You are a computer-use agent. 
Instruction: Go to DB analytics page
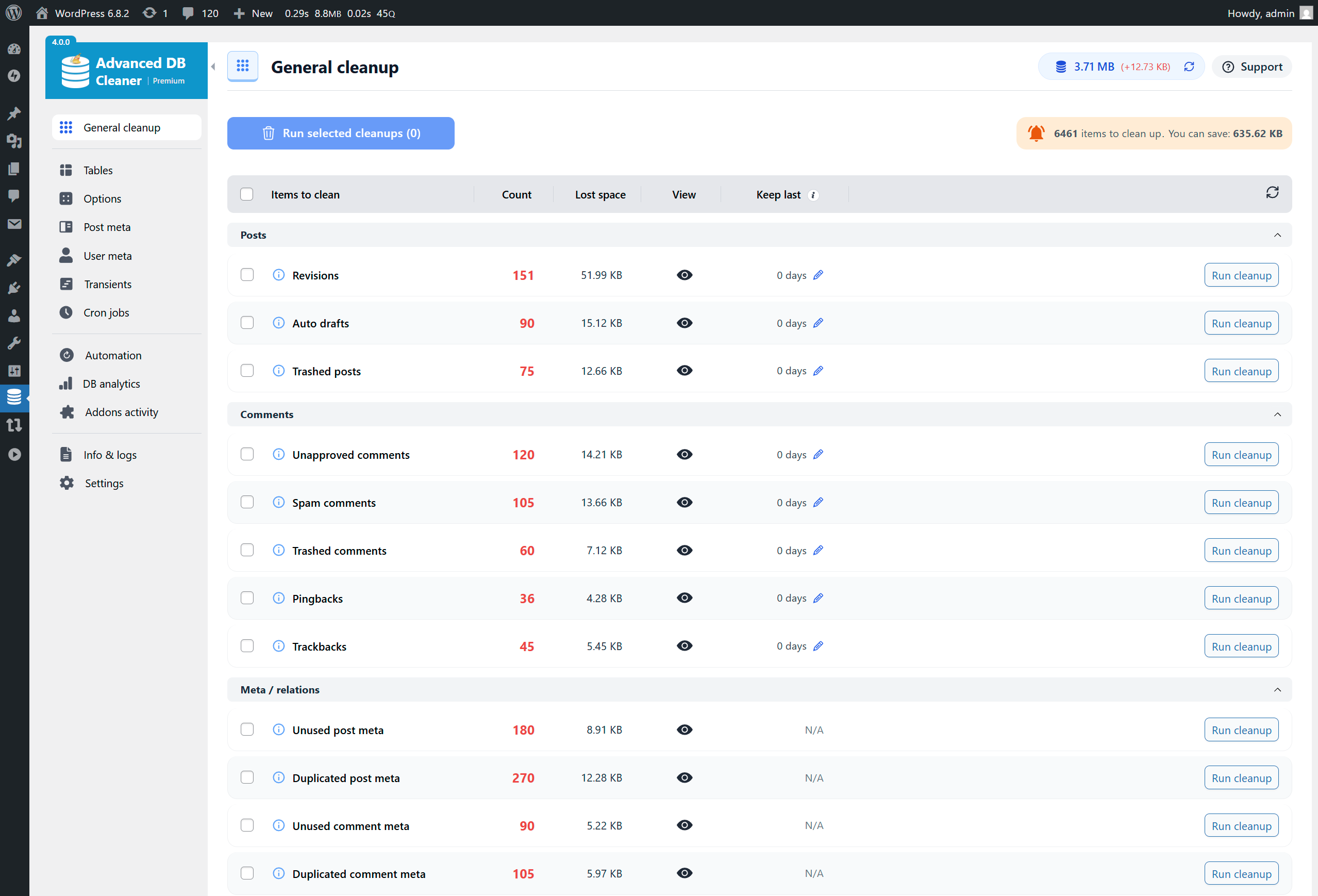[x=111, y=384]
